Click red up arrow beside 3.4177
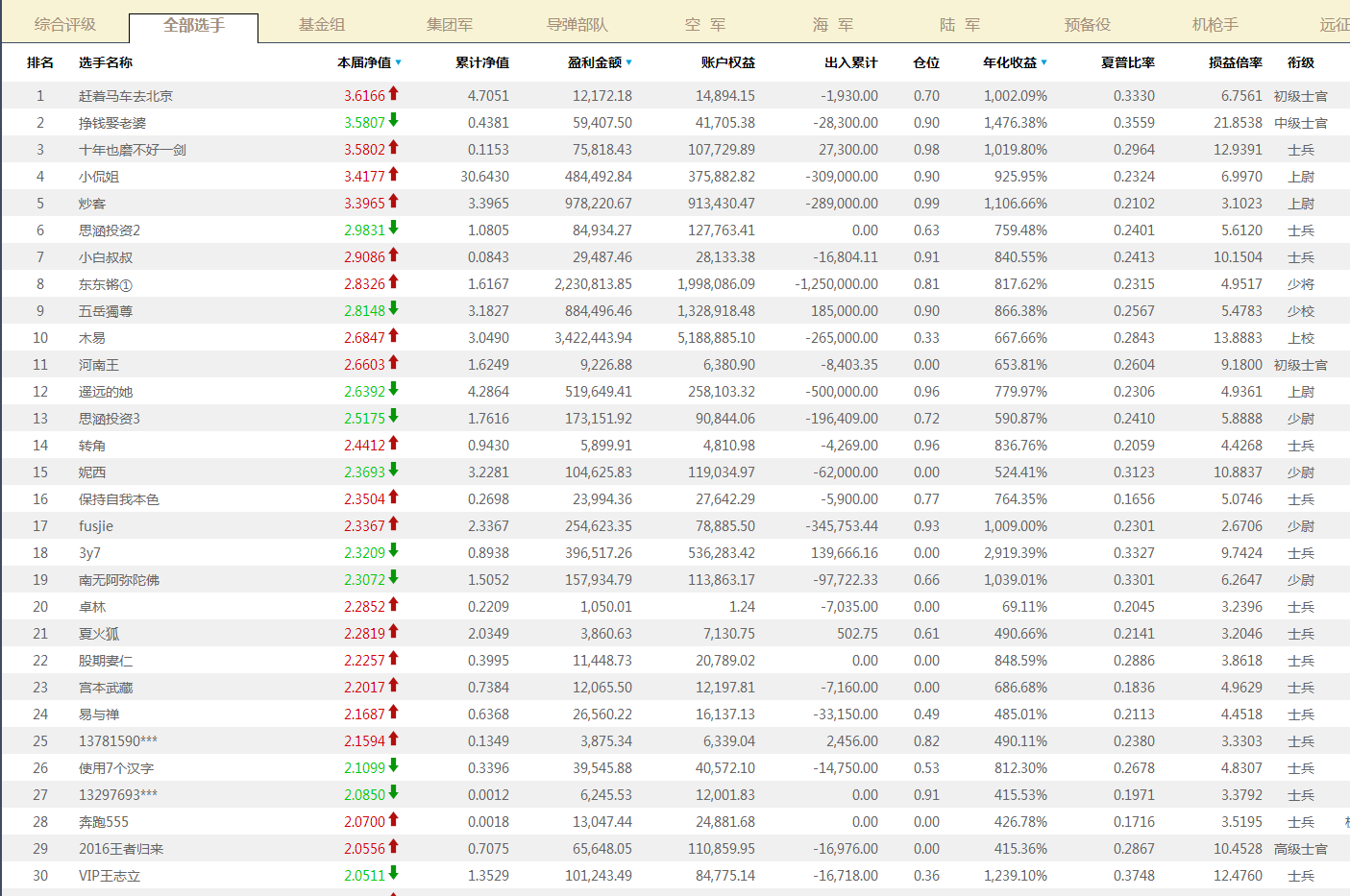This screenshot has width=1350, height=896. [393, 175]
